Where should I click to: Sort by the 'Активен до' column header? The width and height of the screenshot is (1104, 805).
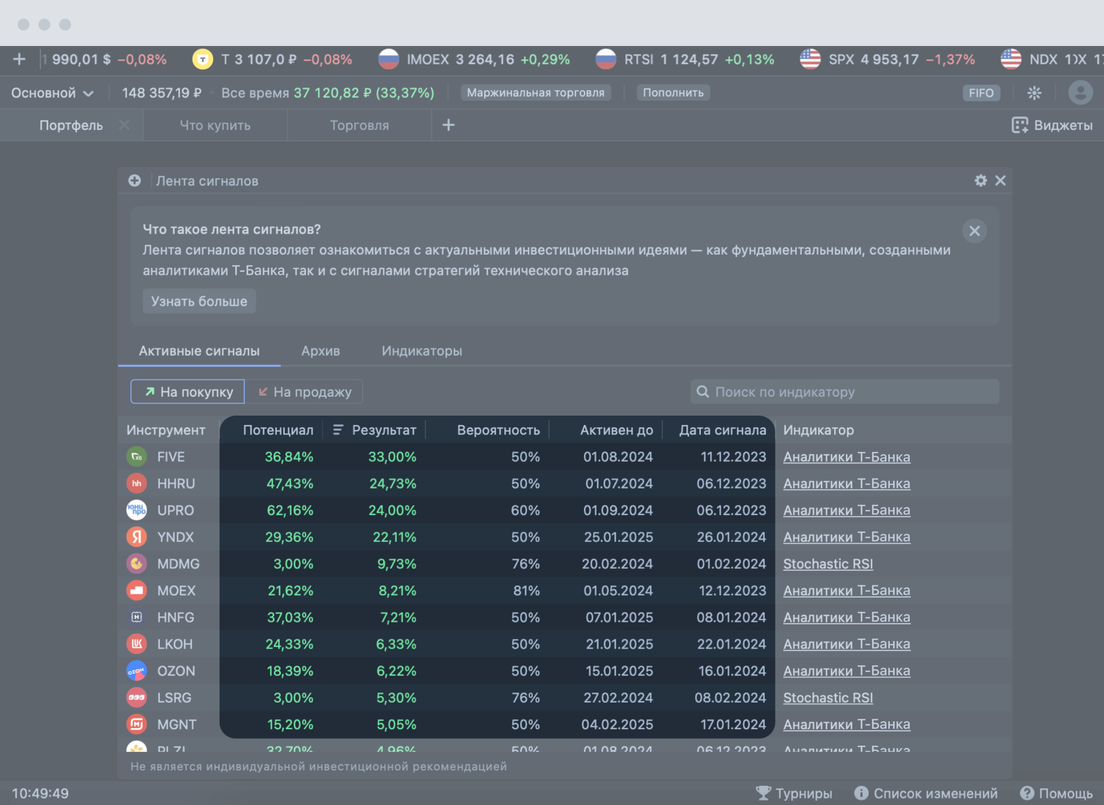point(617,430)
